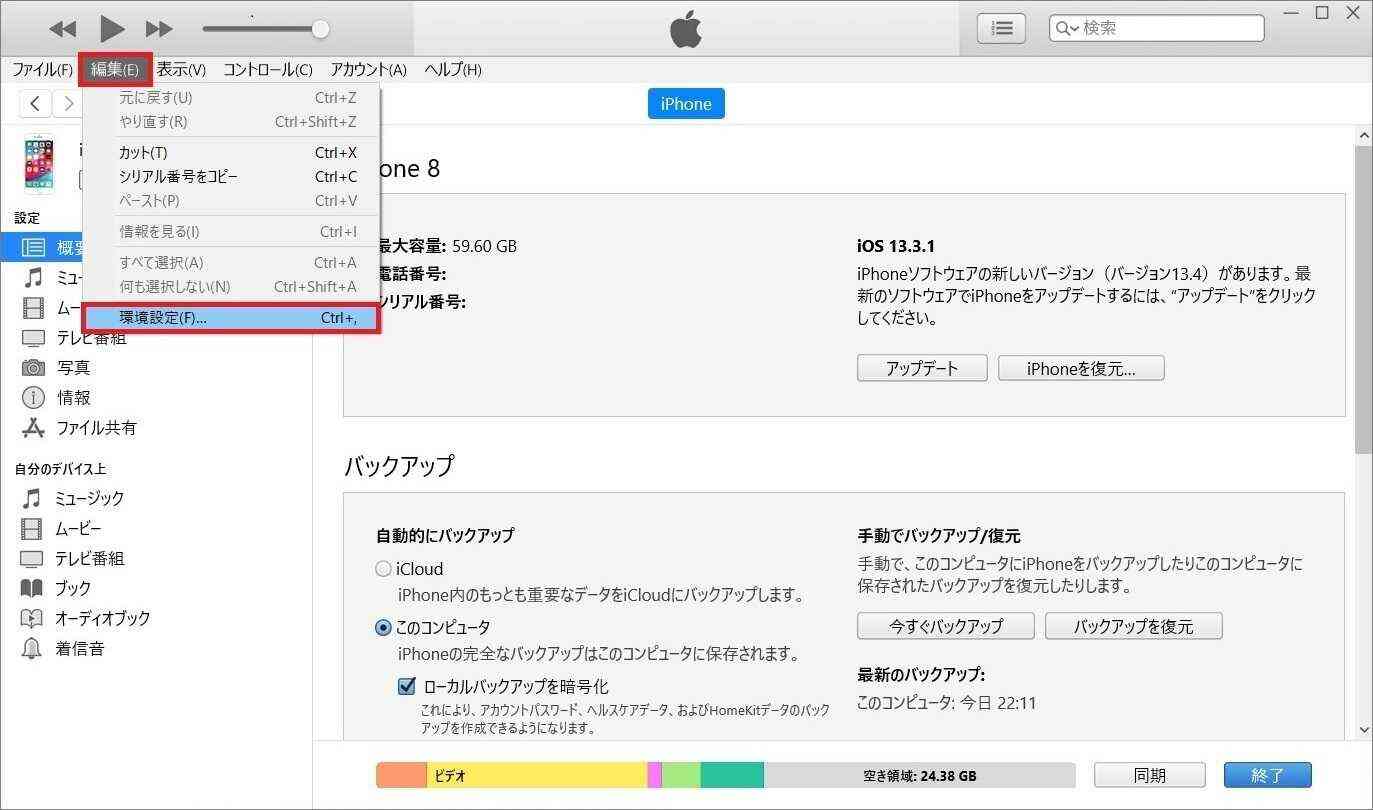Click the back navigation arrow

coord(35,103)
